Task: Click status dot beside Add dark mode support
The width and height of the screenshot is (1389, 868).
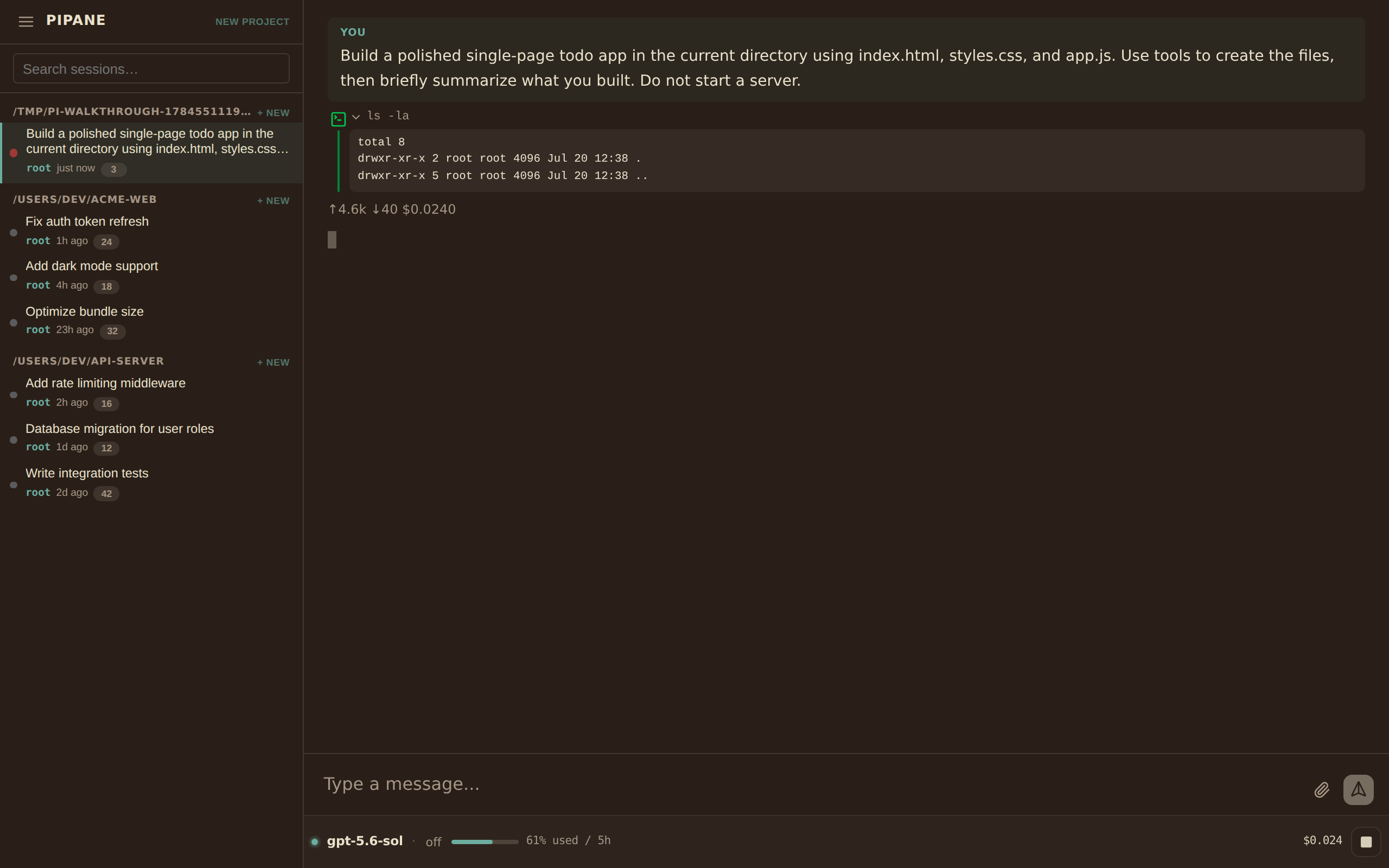Action: click(x=14, y=278)
